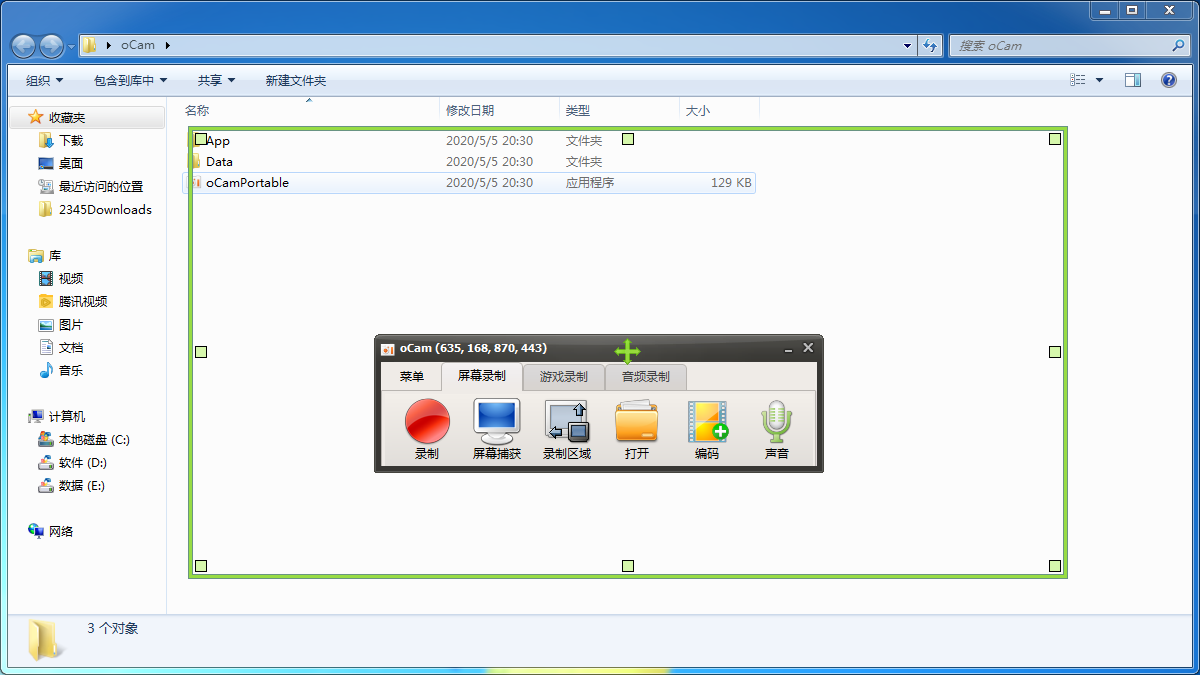Click the App row's 文件夹 type cell
Screen dimensions: 1200x675
[584, 141]
